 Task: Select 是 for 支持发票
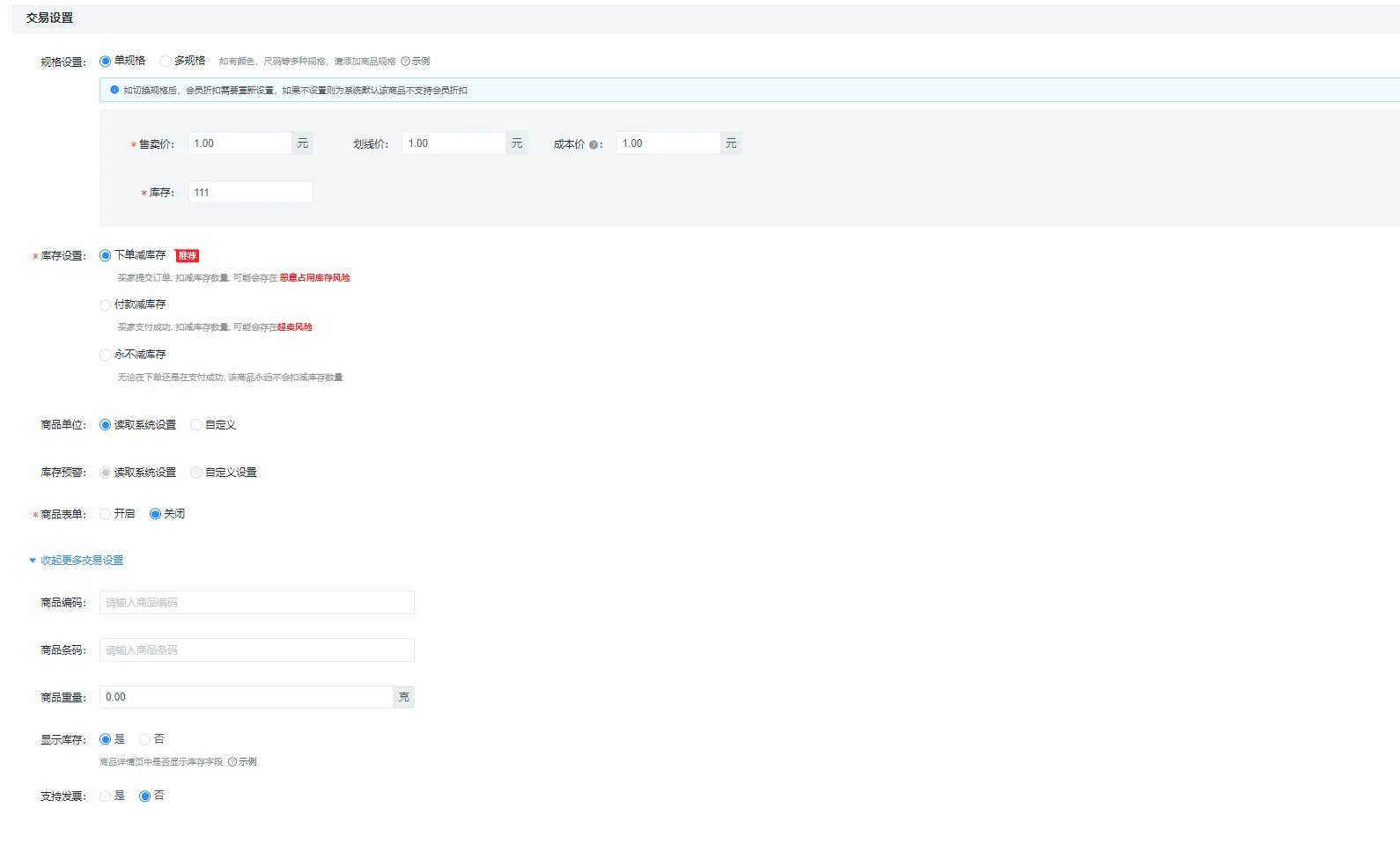click(106, 796)
